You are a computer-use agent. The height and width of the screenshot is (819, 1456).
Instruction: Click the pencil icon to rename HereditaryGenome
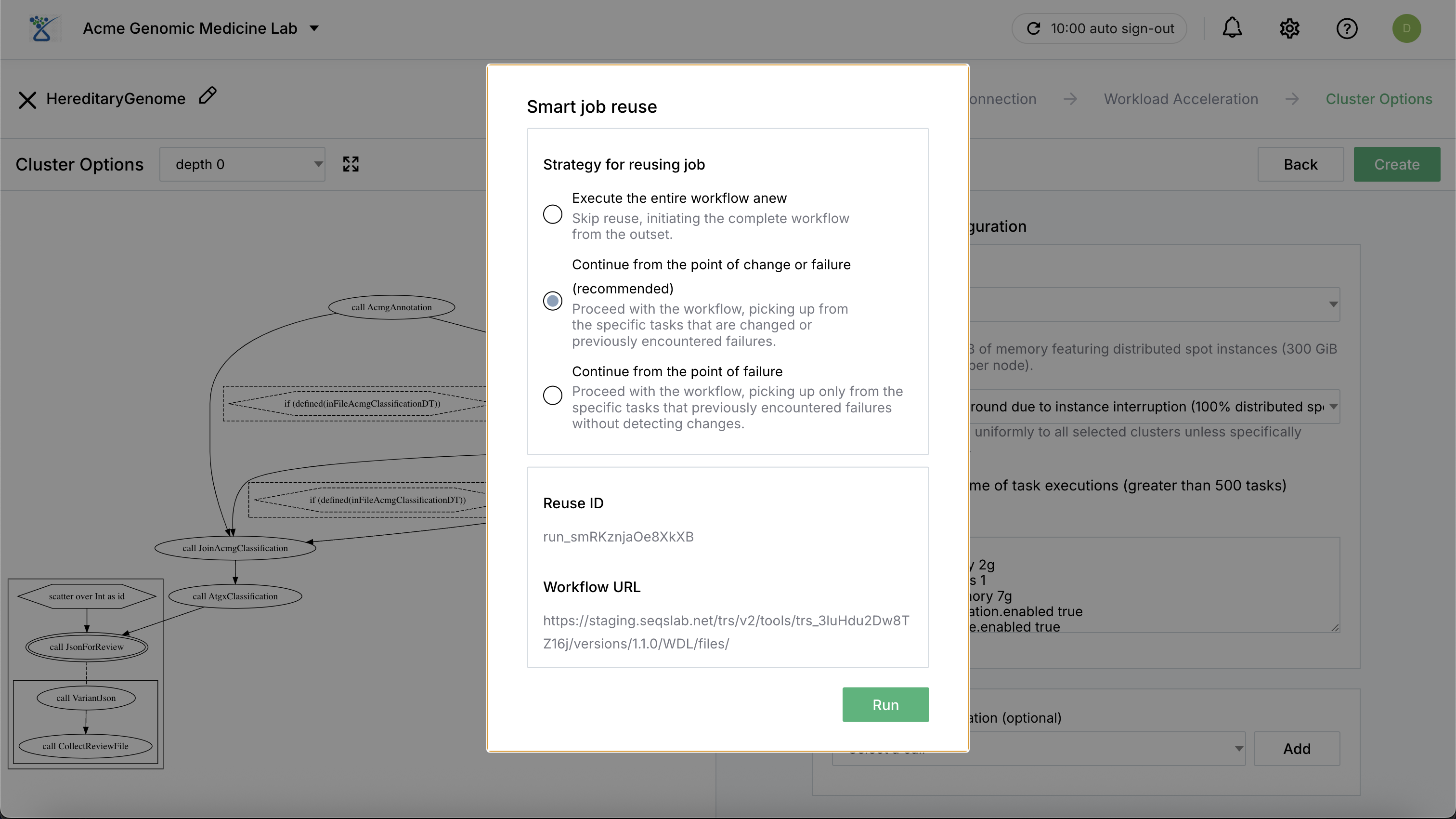pos(208,95)
